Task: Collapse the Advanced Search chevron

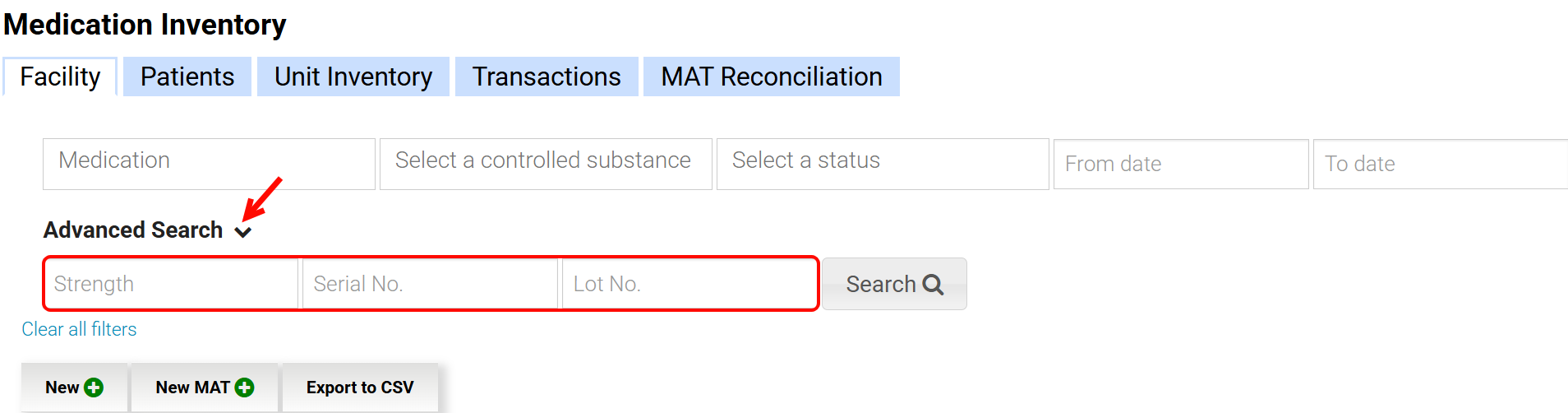Action: click(x=242, y=232)
